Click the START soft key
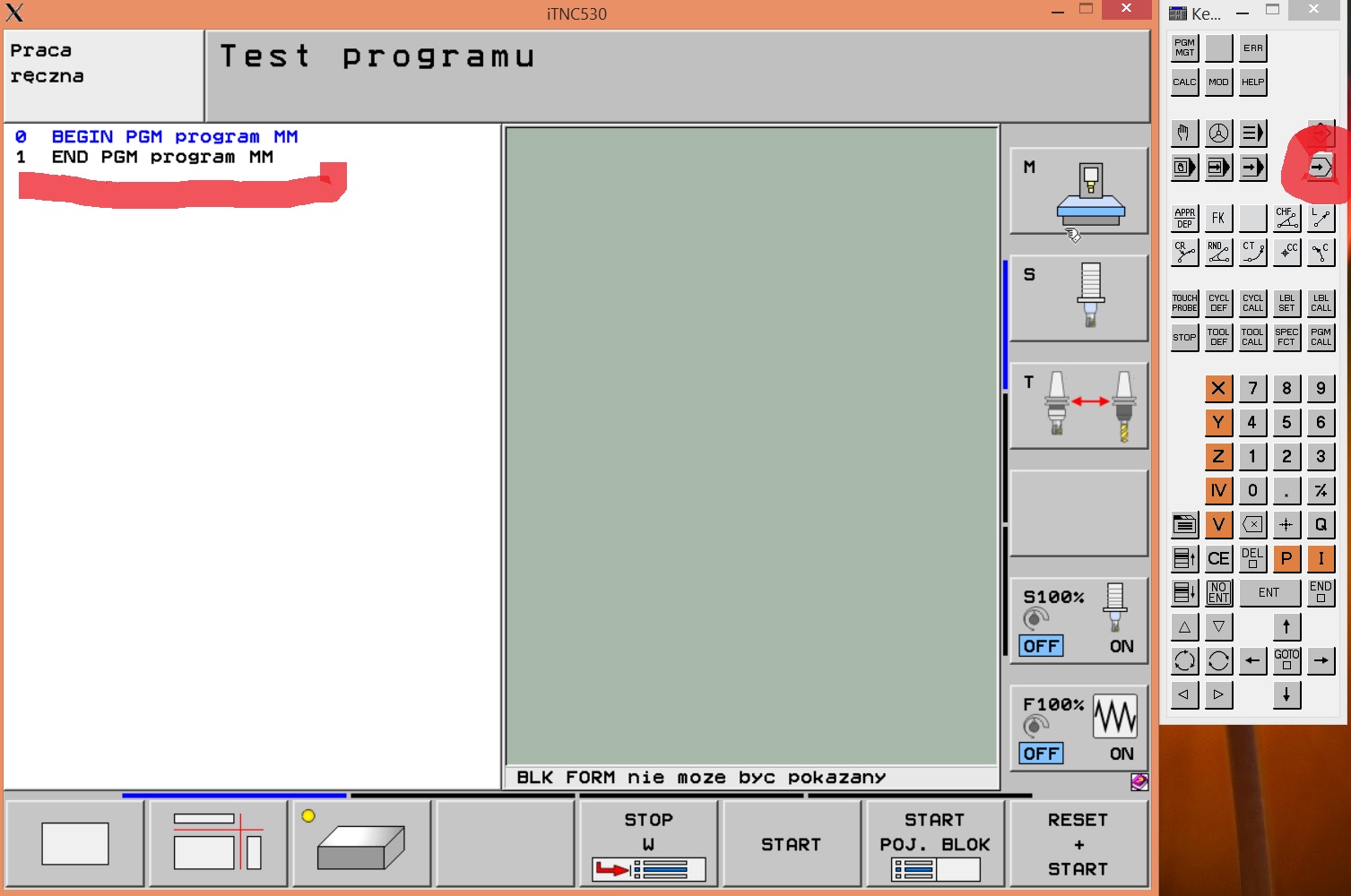1351x896 pixels. pyautogui.click(x=792, y=844)
